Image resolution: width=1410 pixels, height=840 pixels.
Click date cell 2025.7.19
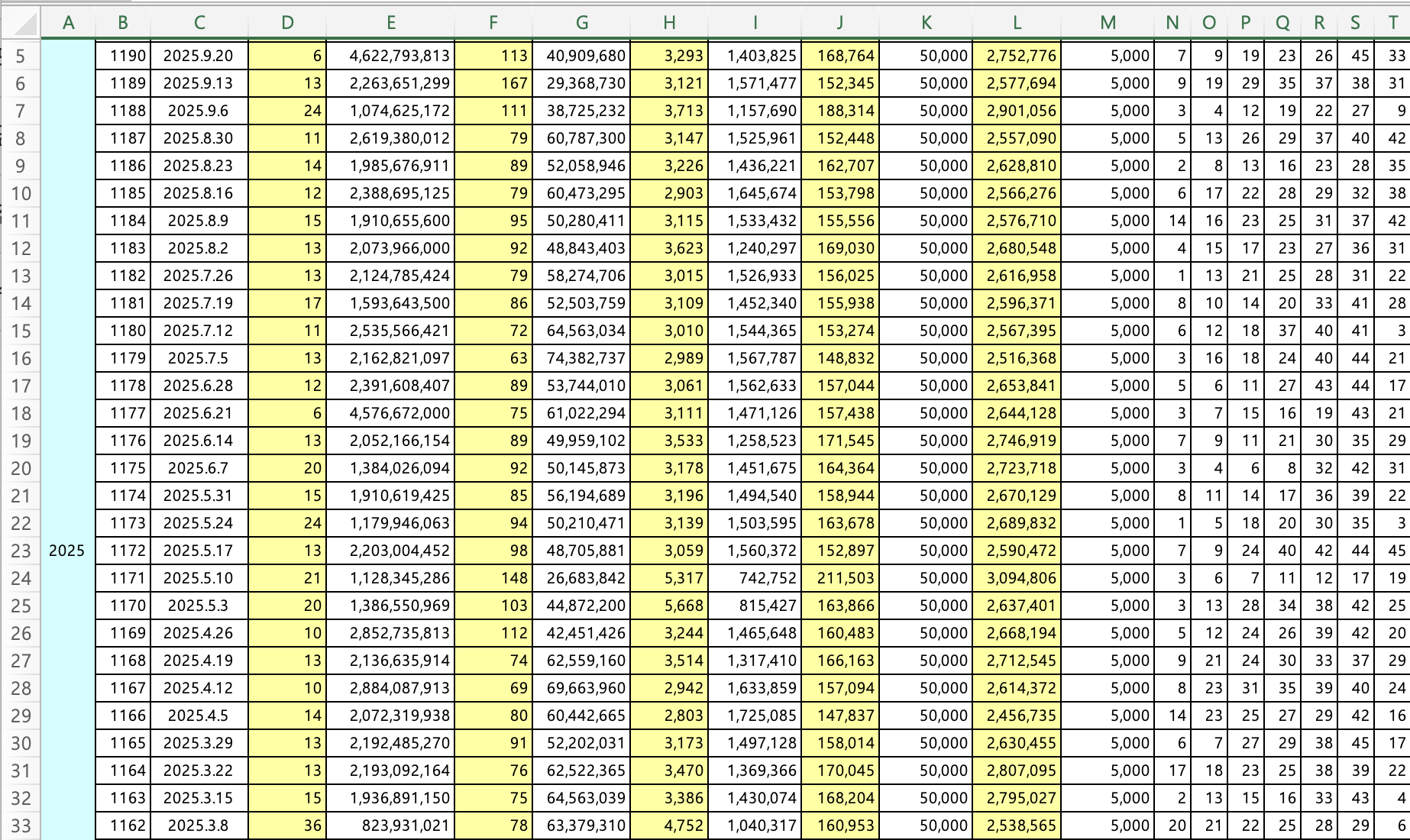(x=199, y=303)
